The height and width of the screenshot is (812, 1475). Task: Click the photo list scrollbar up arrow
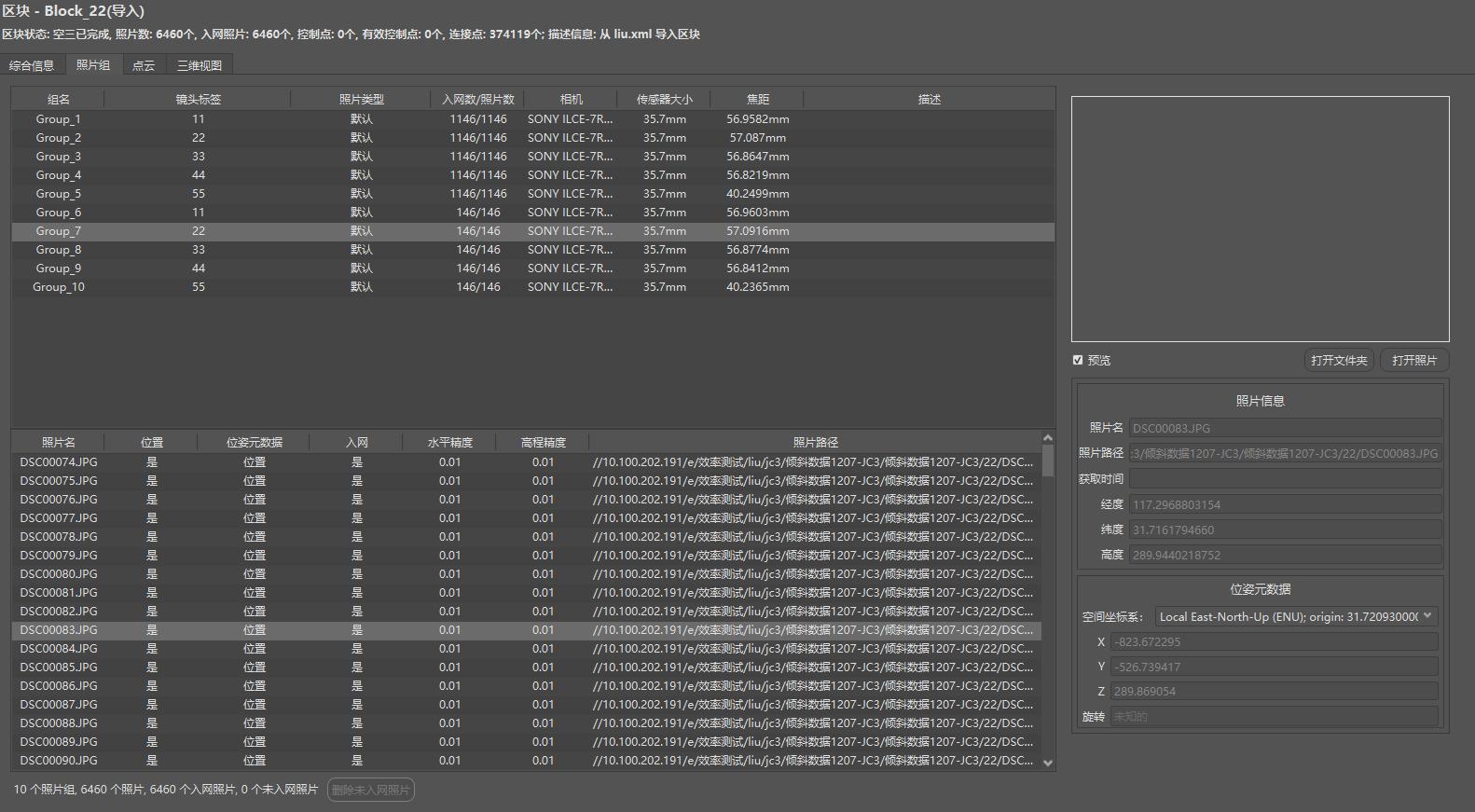pyautogui.click(x=1048, y=437)
